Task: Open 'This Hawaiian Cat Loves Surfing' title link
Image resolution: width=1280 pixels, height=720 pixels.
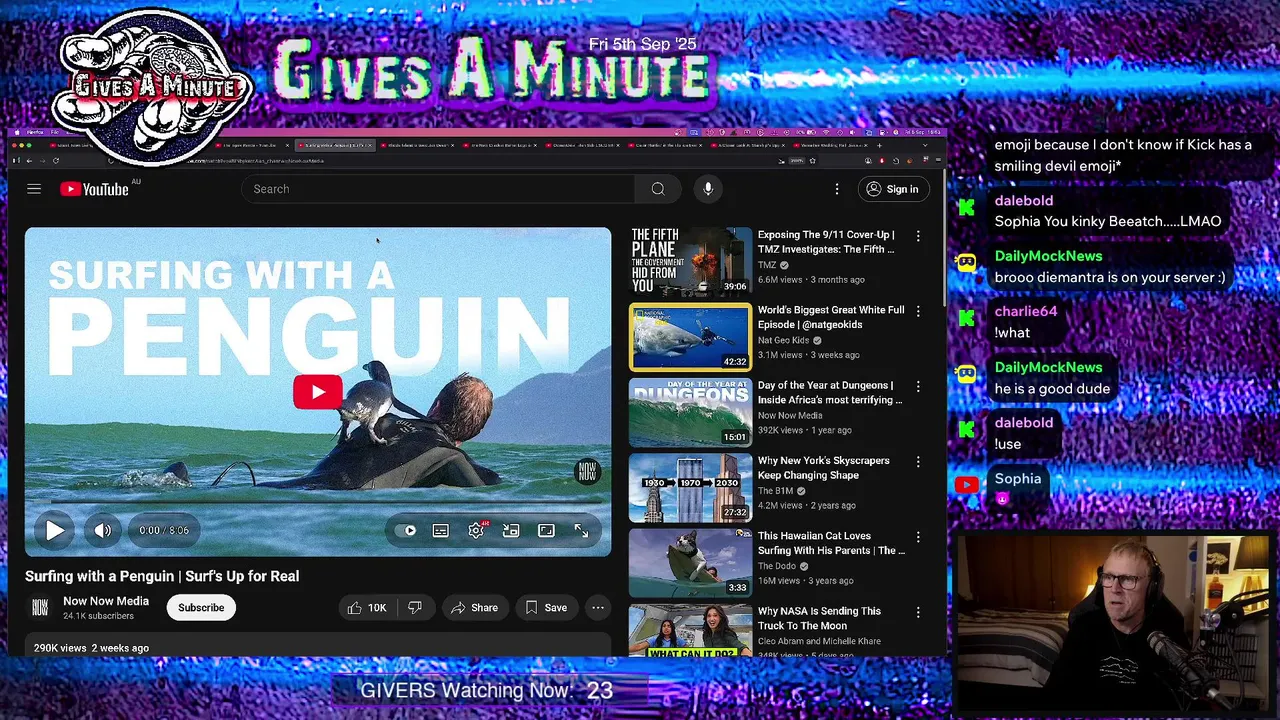Action: point(831,543)
